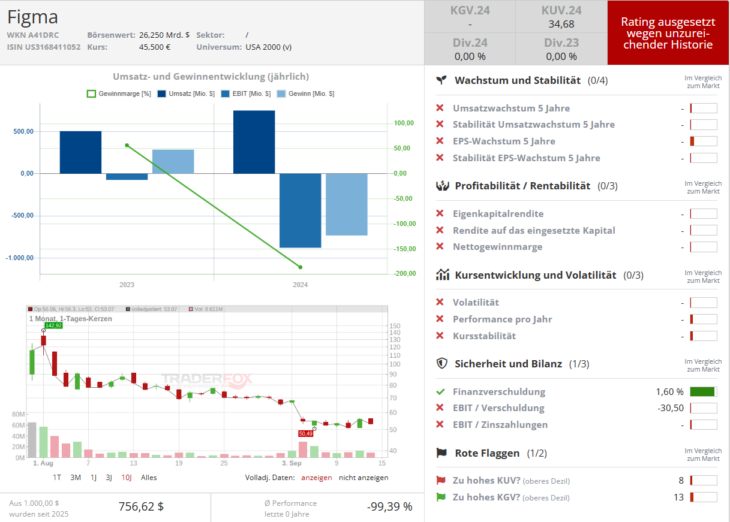This screenshot has width=730, height=522.
Task: Click the Universum USA 2000 (v) value
Action: (x=269, y=47)
